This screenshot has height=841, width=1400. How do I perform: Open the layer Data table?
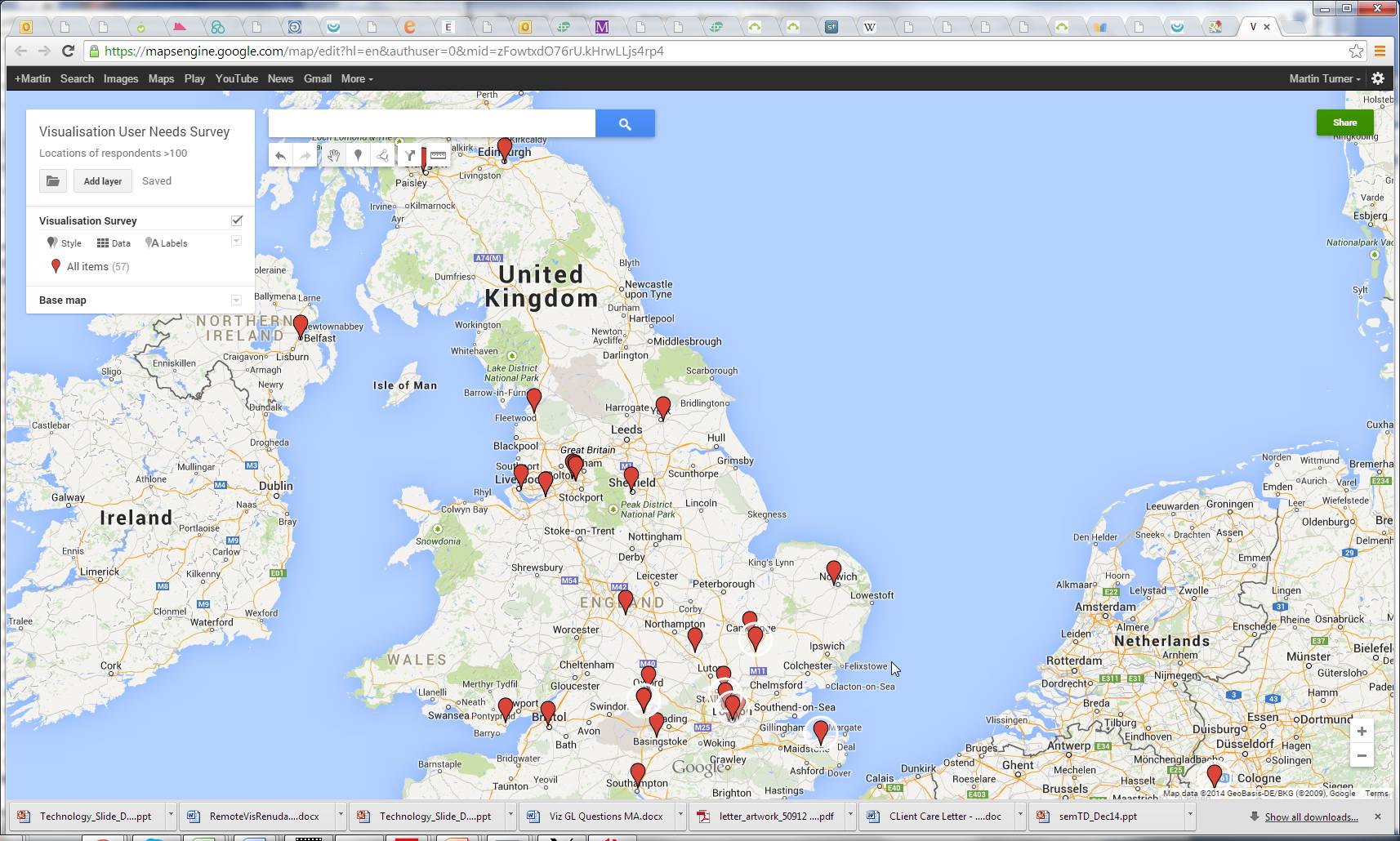[114, 243]
